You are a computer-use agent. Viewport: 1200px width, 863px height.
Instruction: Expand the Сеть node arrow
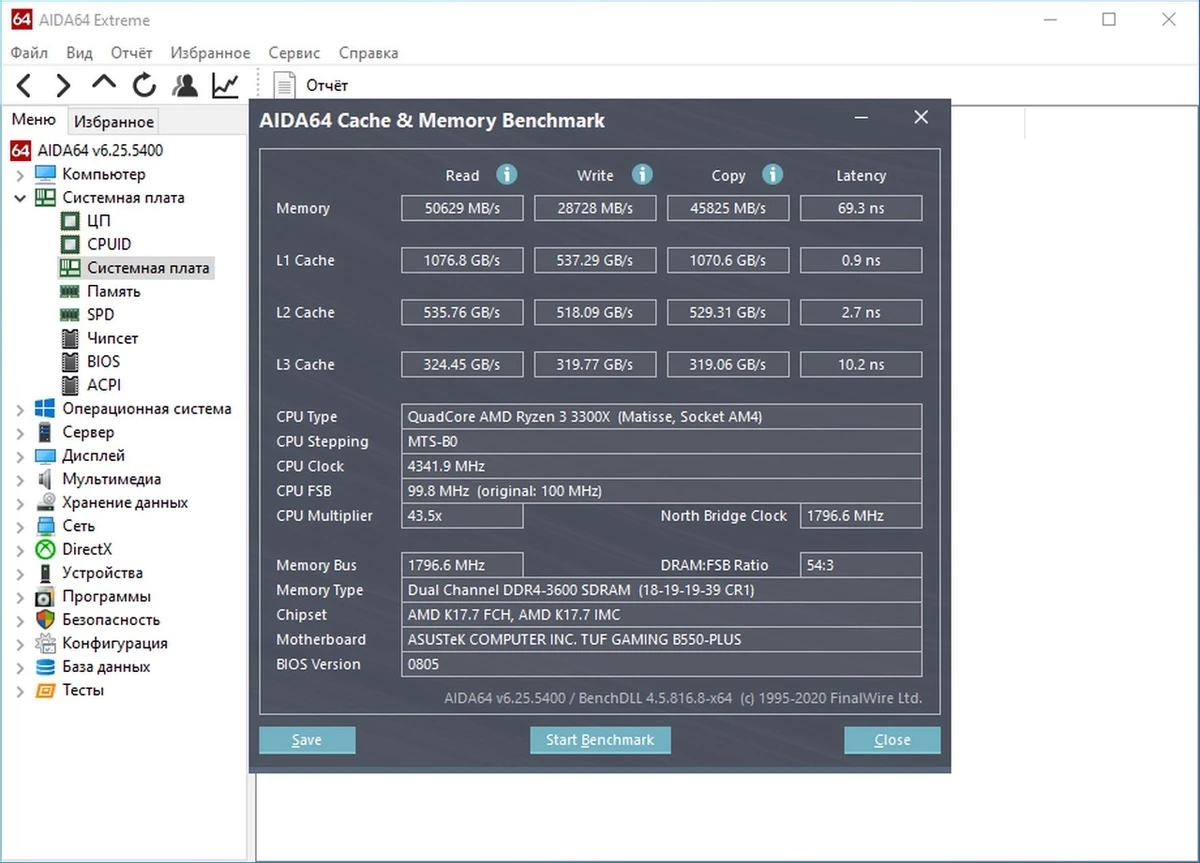(x=20, y=526)
